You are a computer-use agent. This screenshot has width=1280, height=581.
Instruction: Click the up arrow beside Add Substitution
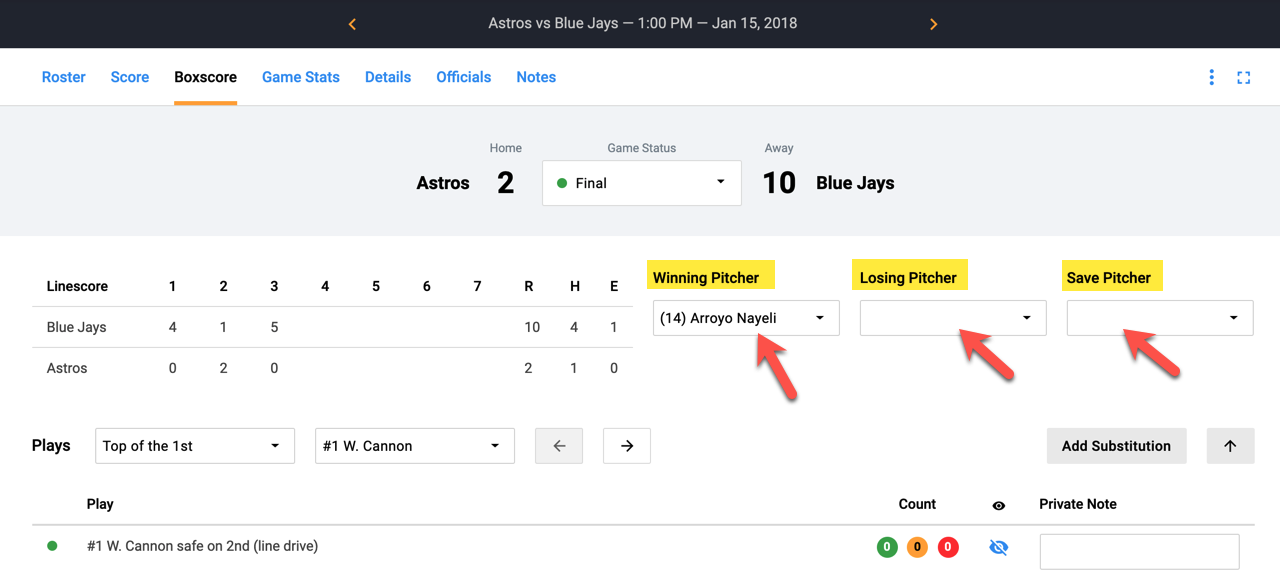point(1230,445)
